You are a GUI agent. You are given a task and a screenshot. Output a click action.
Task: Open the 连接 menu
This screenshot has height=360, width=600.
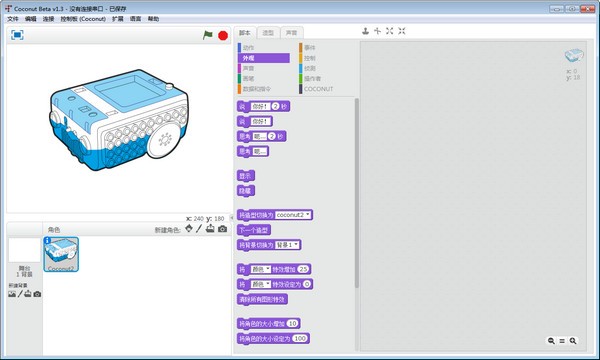coord(48,19)
